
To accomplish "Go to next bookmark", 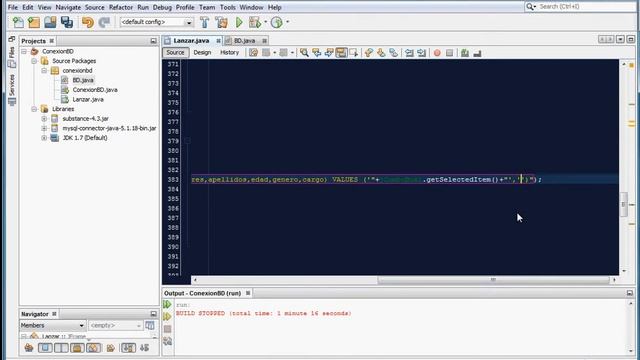I will [381, 53].
